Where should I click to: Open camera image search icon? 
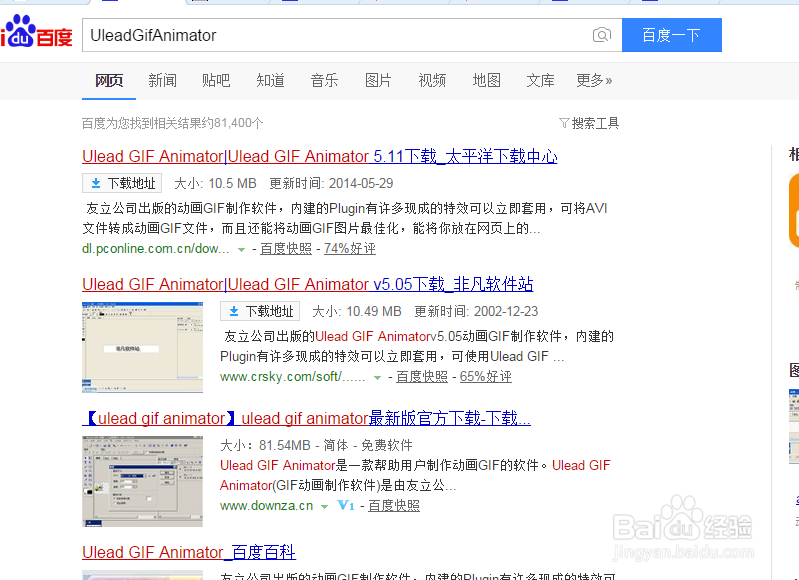[602, 35]
